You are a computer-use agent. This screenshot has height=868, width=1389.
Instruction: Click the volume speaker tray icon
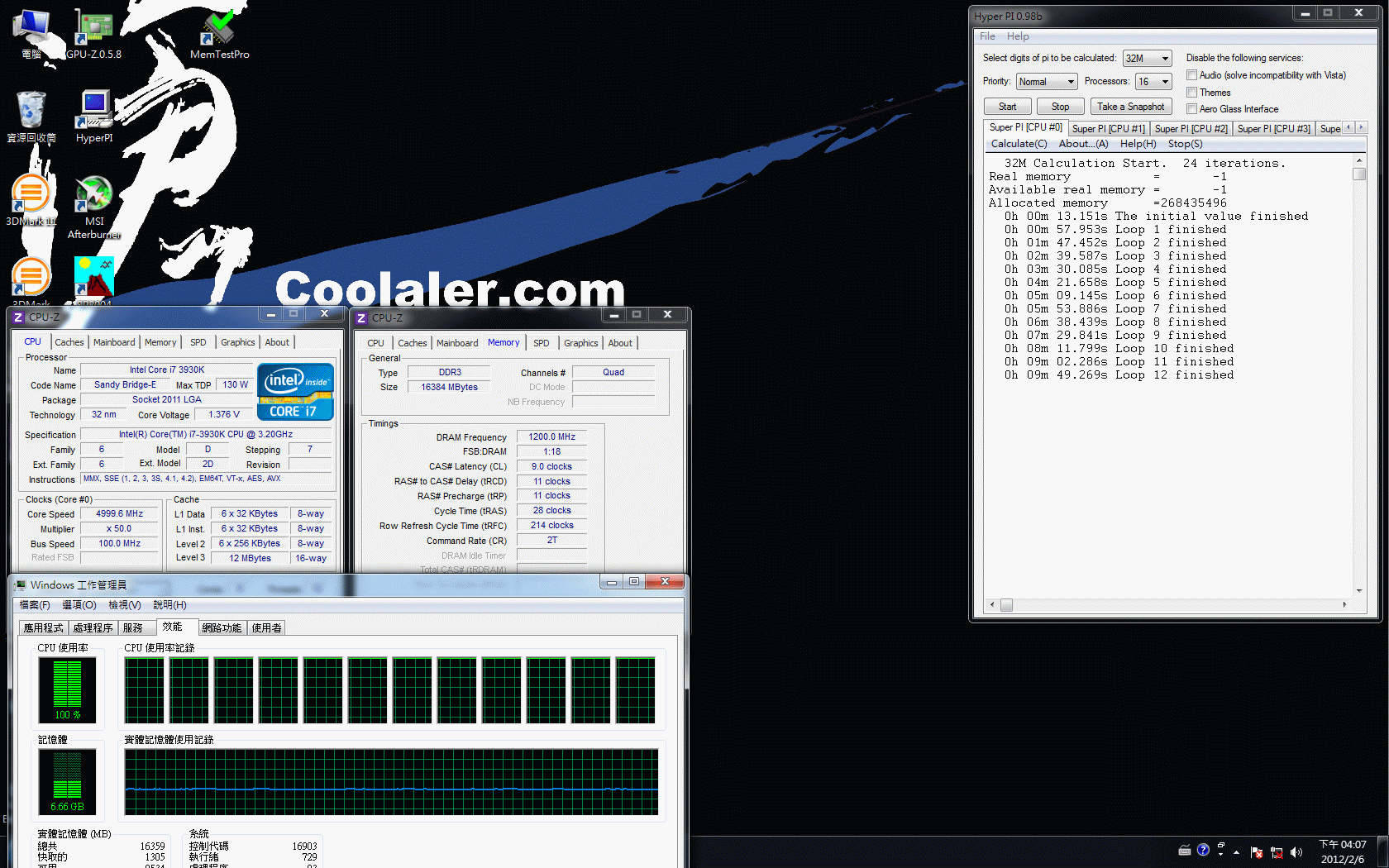coord(1296,851)
